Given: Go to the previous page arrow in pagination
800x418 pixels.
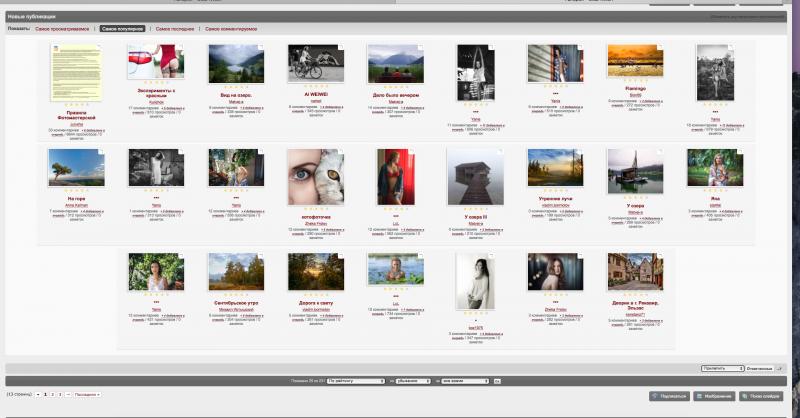Looking at the screenshot, I should pyautogui.click(x=38, y=395).
